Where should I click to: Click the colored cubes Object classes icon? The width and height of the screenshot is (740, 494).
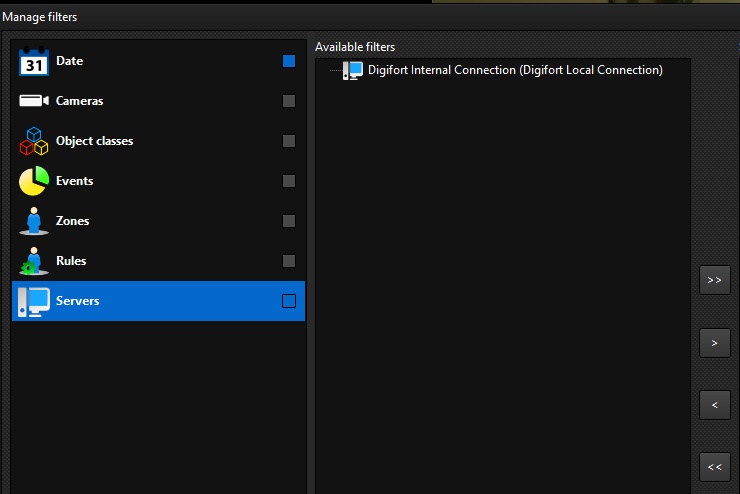(x=34, y=141)
